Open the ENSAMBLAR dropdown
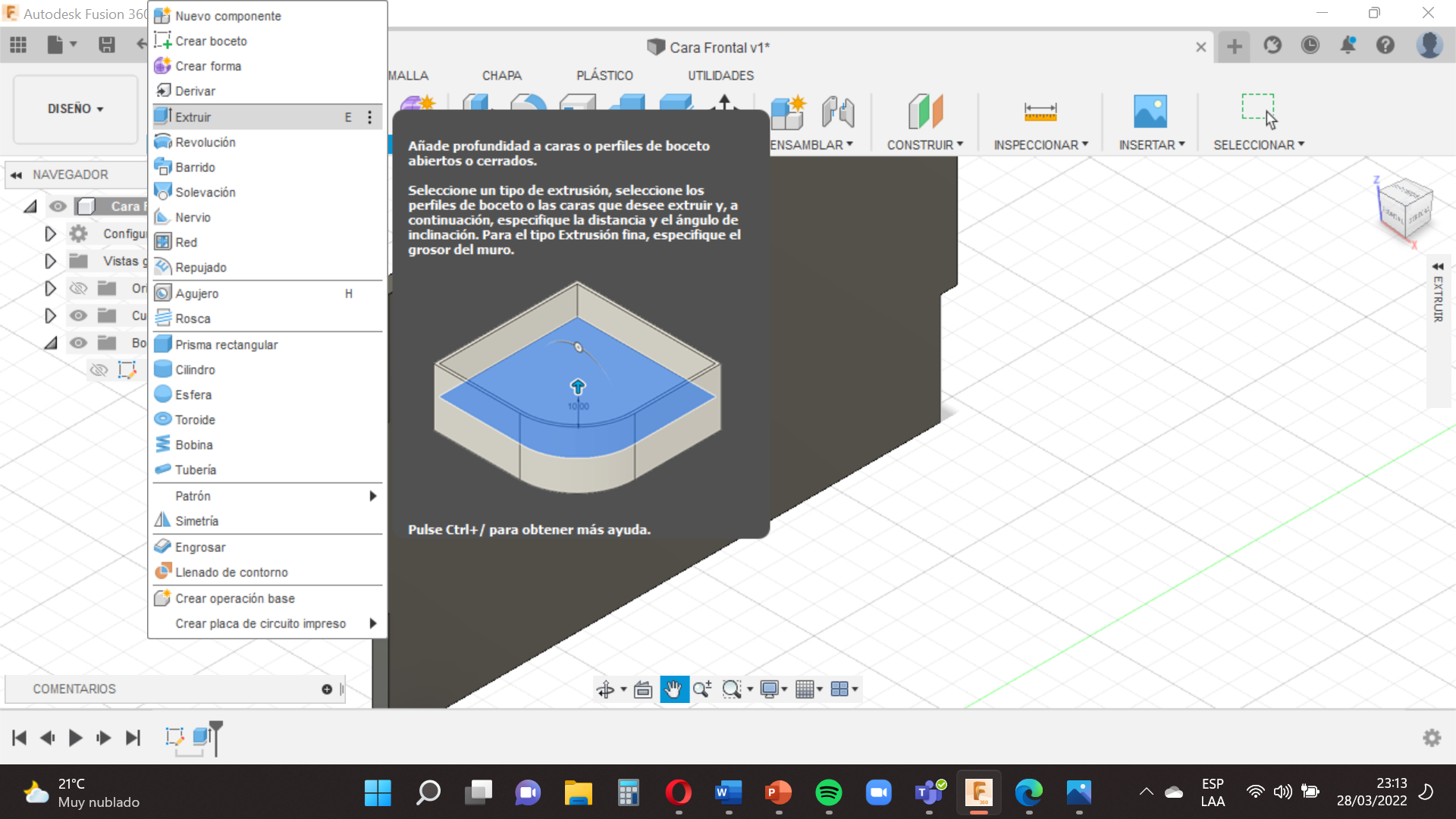1456x819 pixels. pyautogui.click(x=811, y=145)
